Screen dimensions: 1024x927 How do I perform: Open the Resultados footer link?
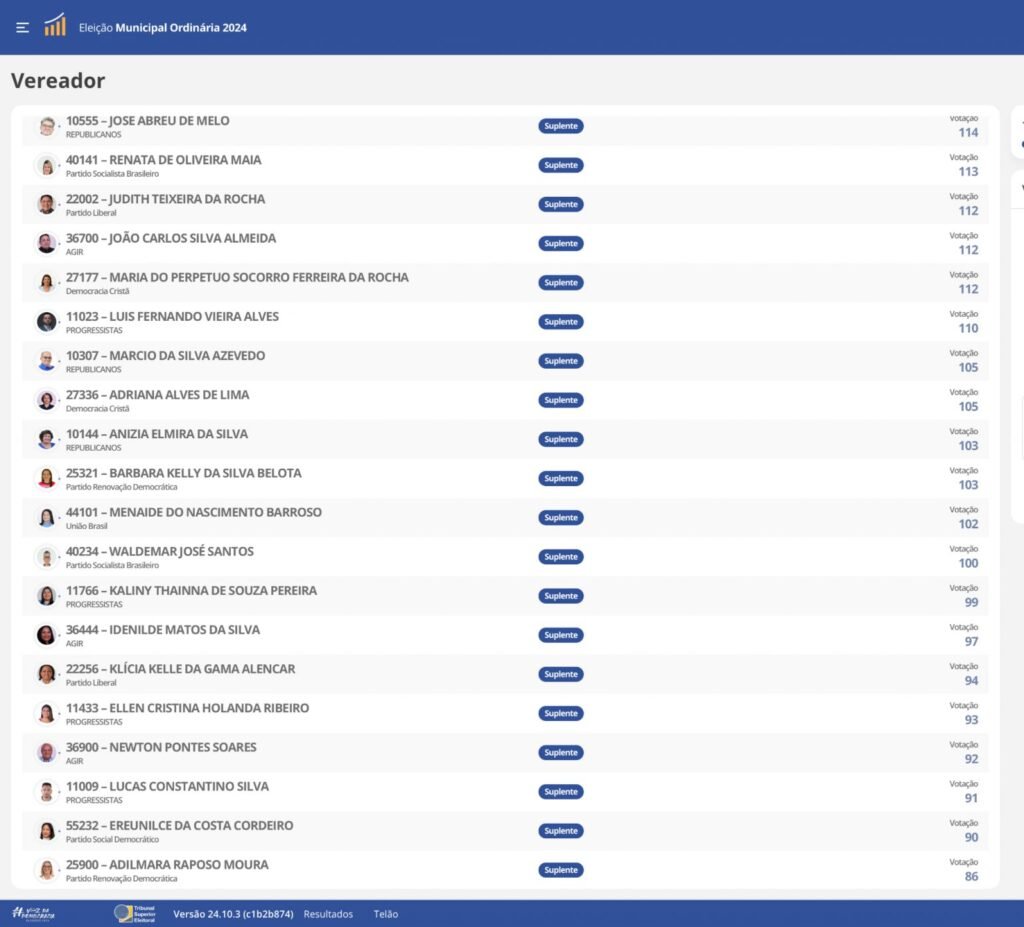[x=328, y=914]
